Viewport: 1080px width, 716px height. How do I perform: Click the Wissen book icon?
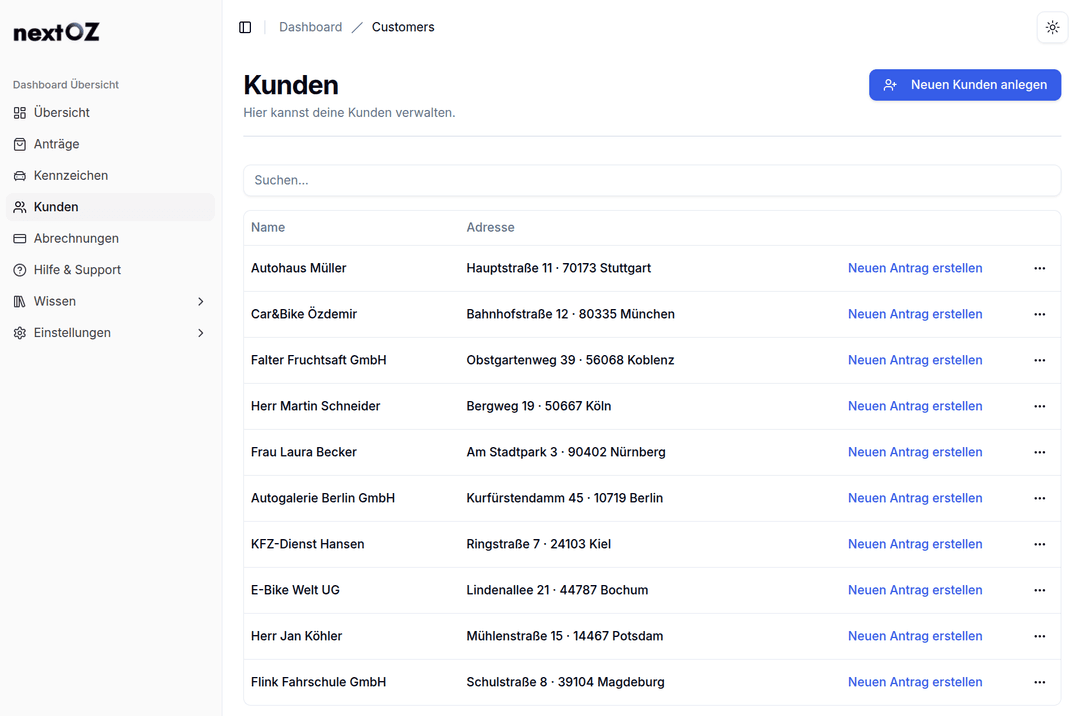tap(20, 301)
